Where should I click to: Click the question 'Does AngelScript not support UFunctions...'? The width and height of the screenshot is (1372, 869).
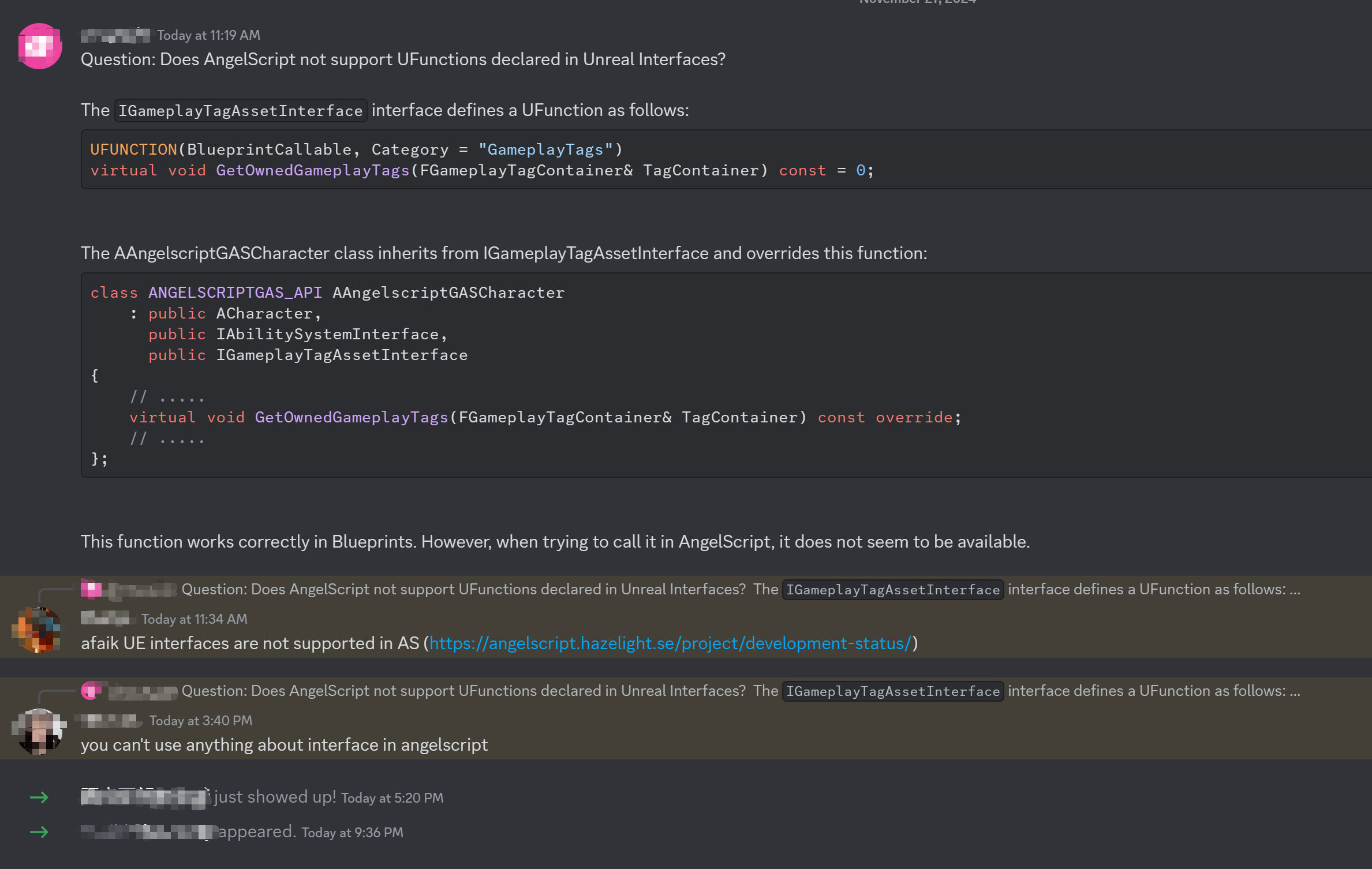pos(403,59)
